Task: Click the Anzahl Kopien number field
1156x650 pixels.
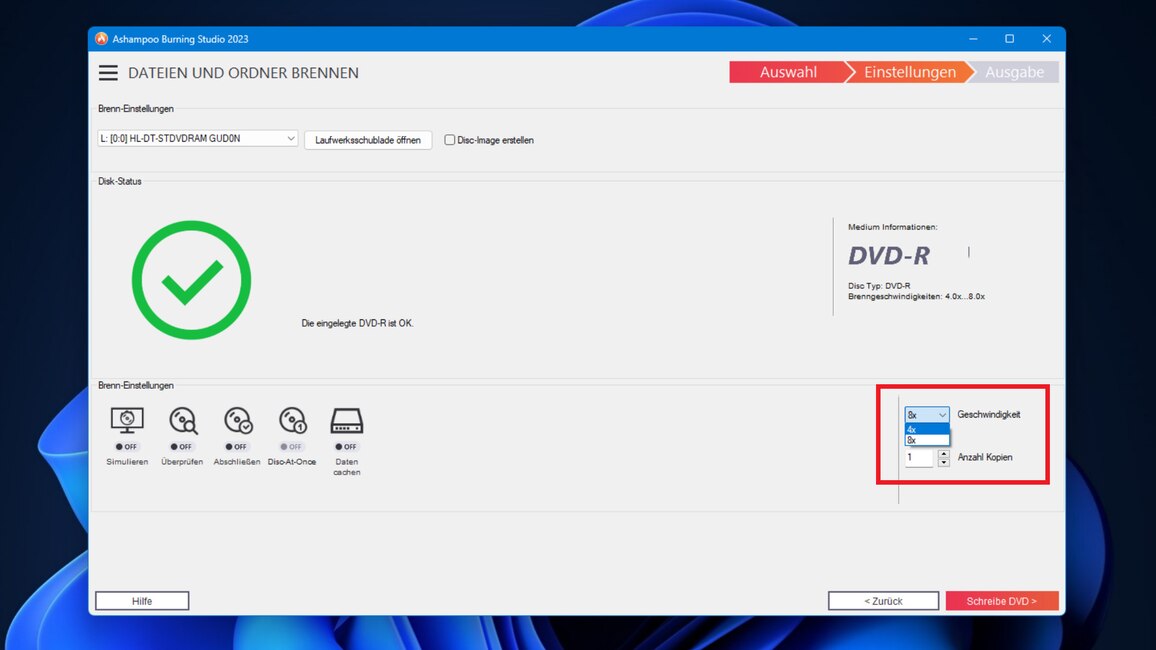Action: pos(919,458)
